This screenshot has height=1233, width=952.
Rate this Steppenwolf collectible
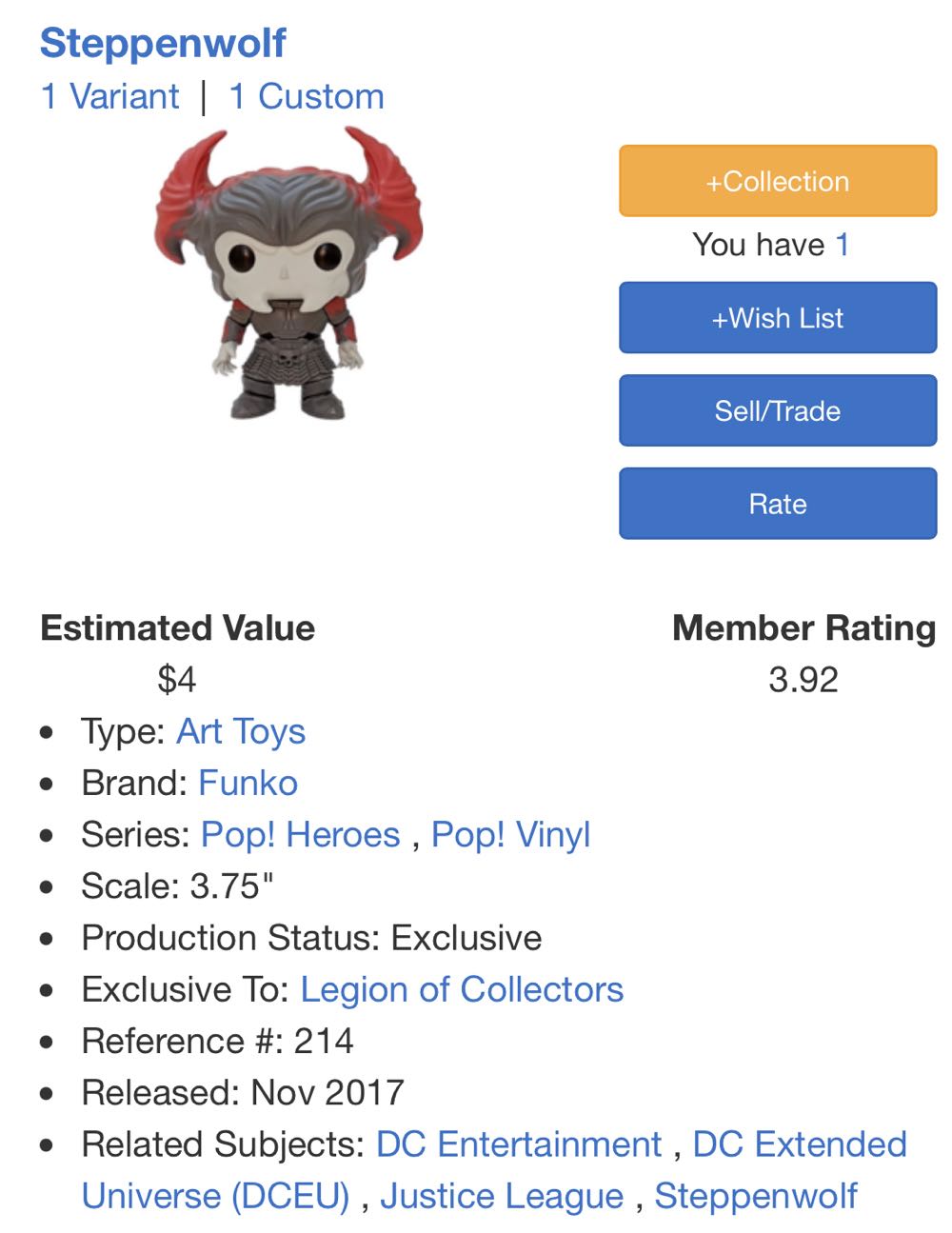coord(777,504)
